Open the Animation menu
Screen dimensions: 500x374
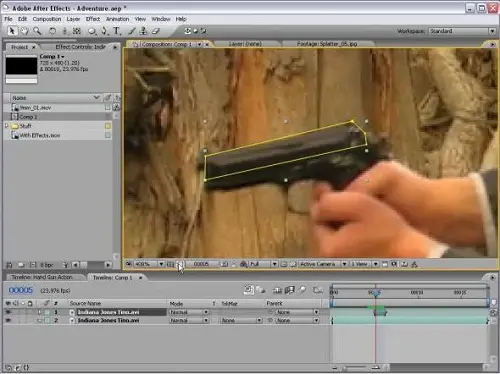click(x=117, y=19)
